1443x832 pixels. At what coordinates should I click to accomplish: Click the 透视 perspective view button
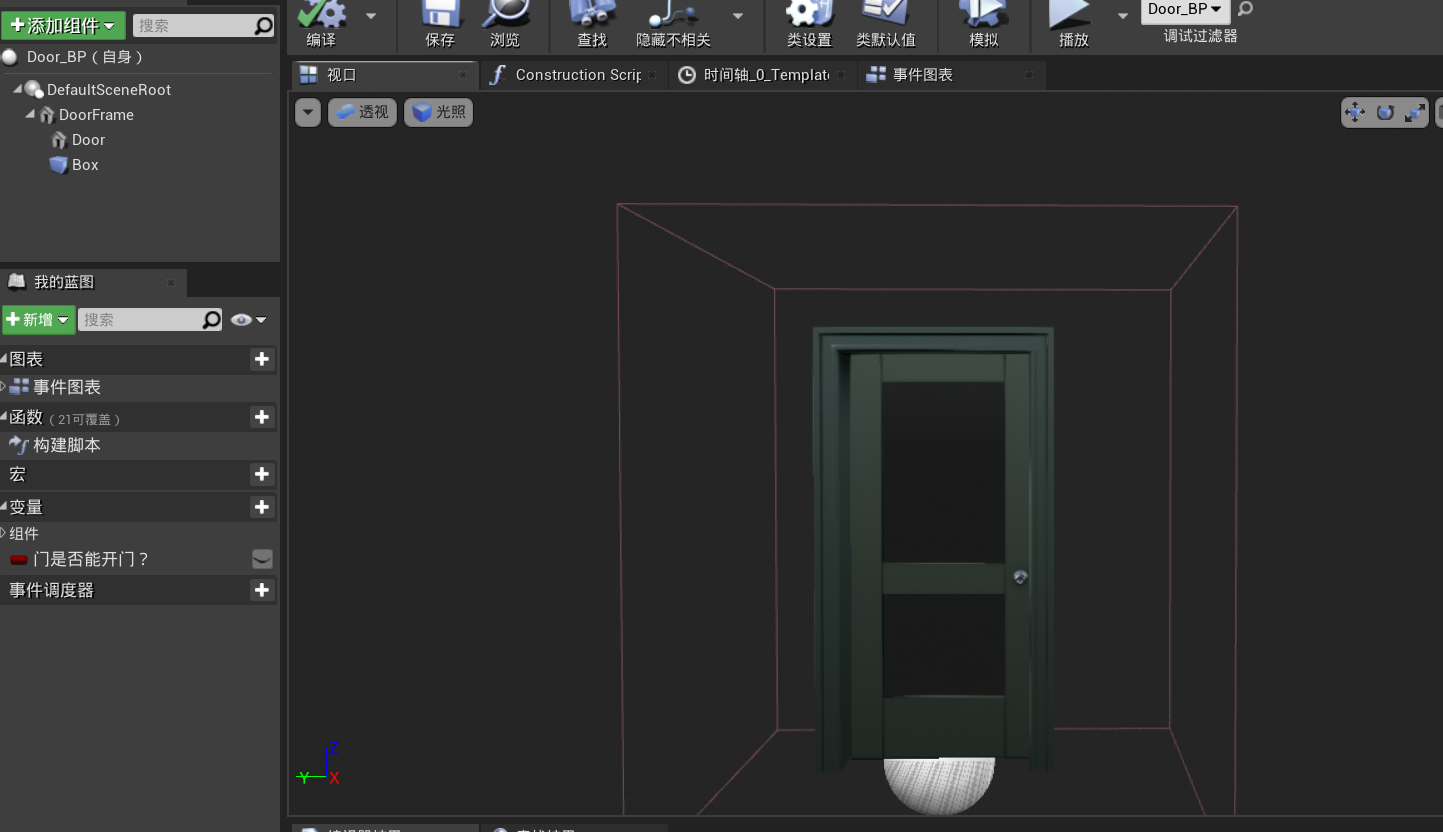tap(362, 112)
